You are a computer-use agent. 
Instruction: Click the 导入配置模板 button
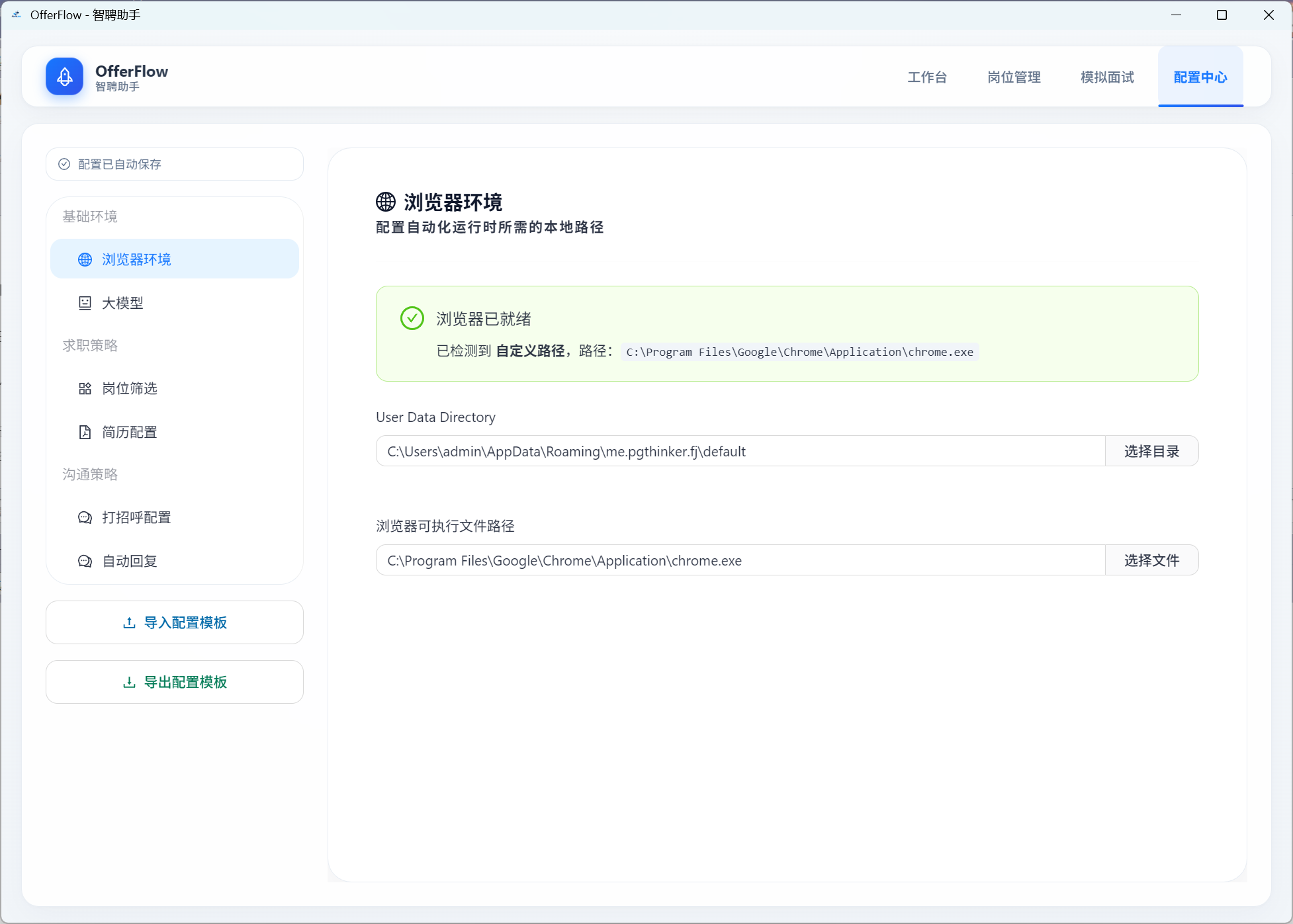pyautogui.click(x=175, y=622)
